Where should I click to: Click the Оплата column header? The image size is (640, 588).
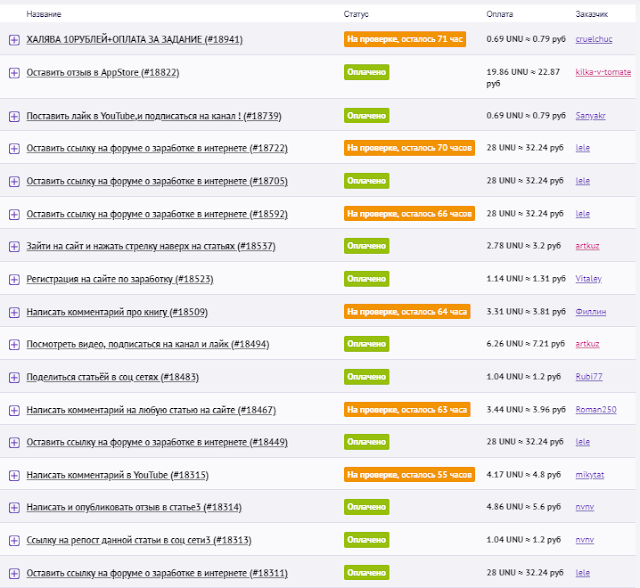click(500, 14)
